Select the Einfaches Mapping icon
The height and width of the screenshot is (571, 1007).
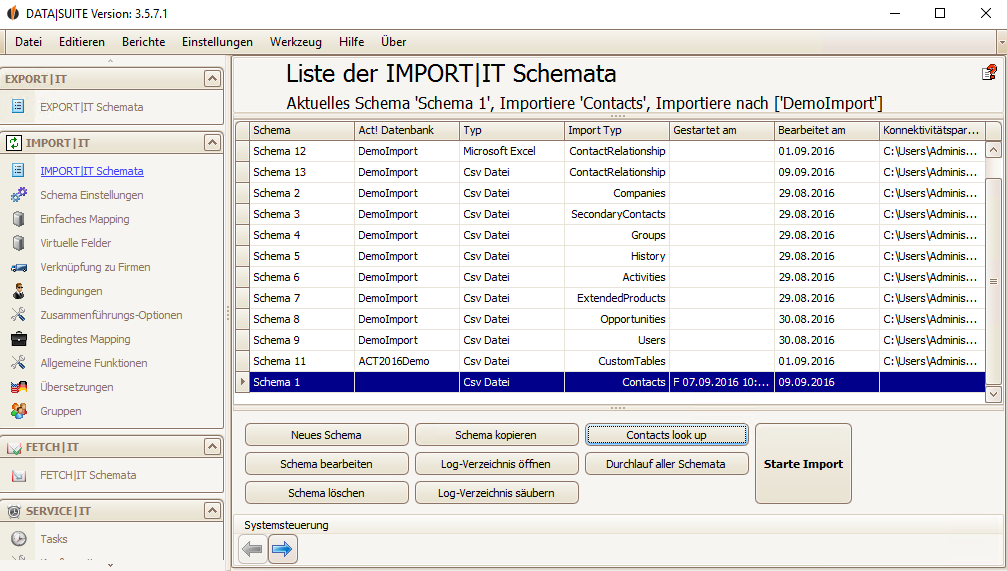point(19,219)
